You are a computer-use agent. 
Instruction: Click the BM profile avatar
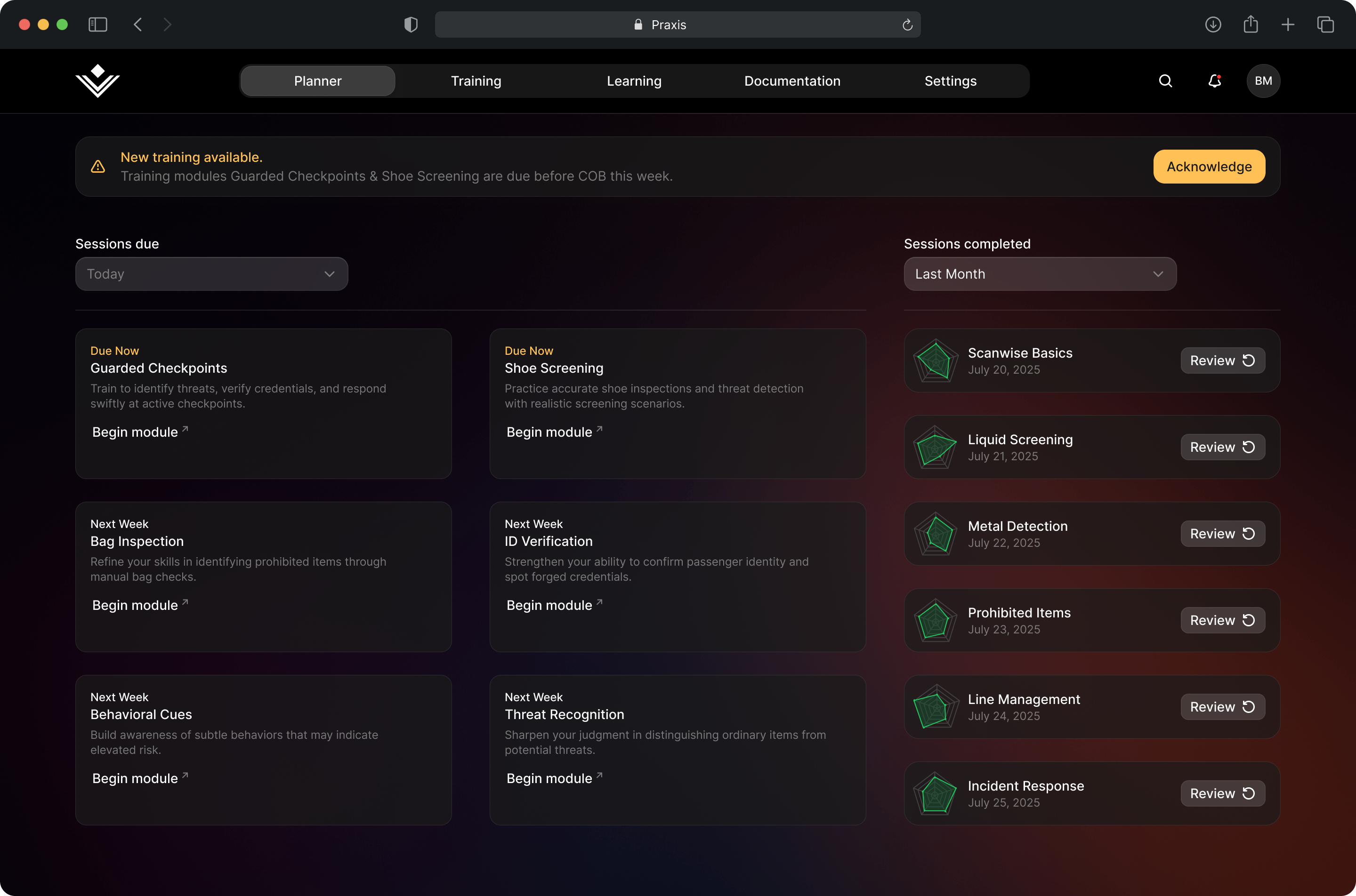1263,81
